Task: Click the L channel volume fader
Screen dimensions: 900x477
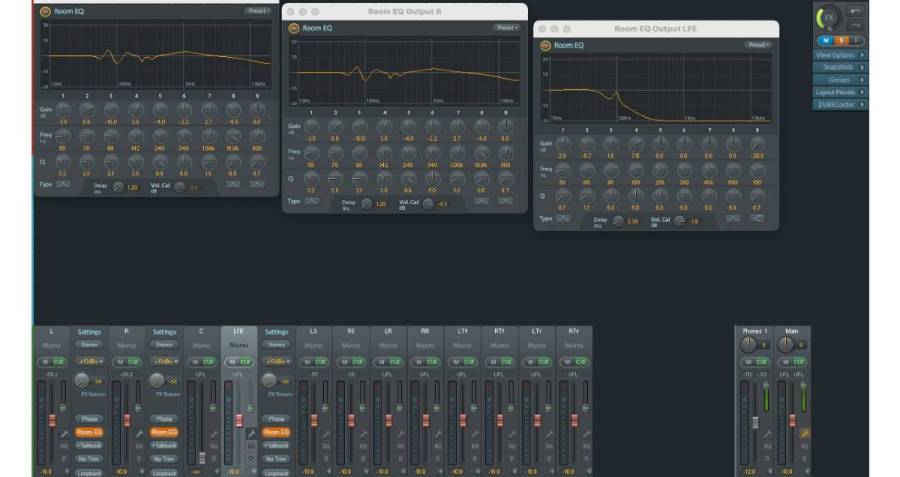Action: 52,420
